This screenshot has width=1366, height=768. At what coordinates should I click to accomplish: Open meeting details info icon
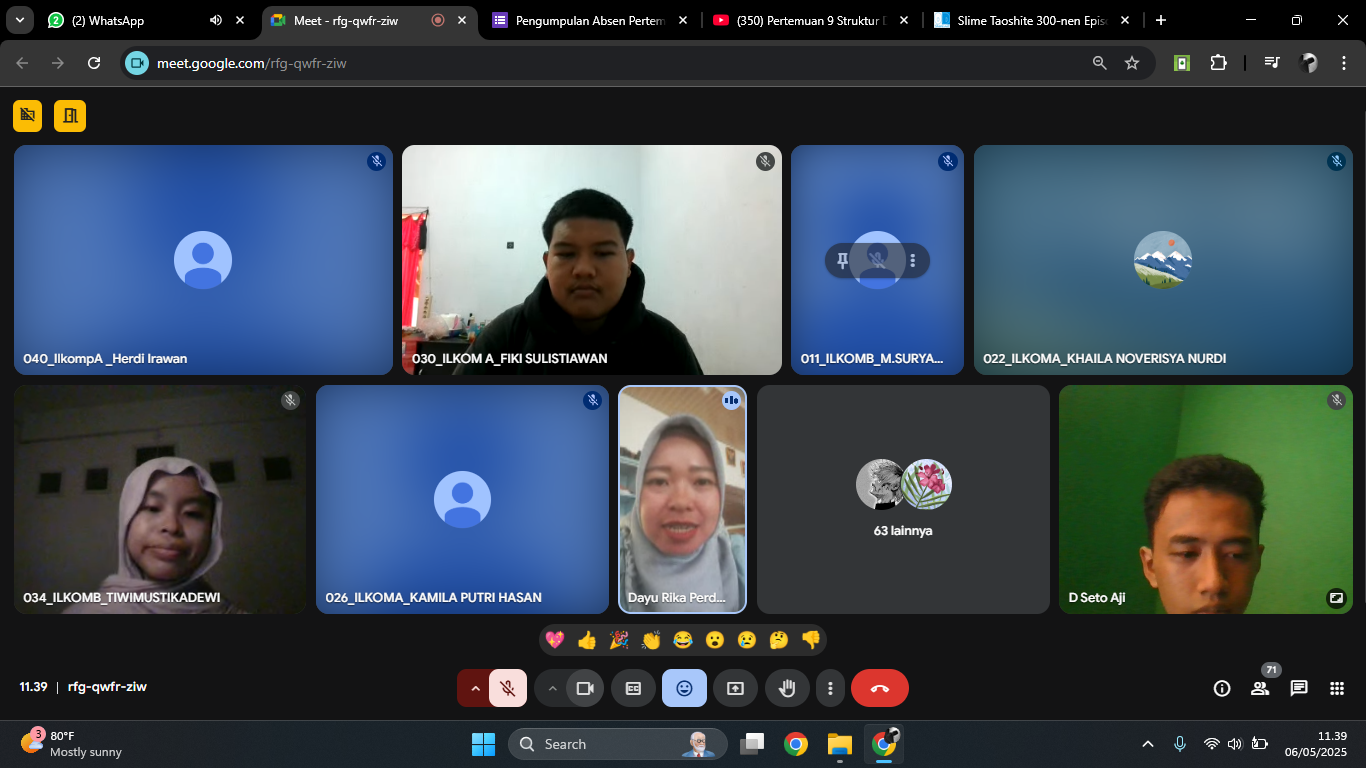tap(1221, 688)
